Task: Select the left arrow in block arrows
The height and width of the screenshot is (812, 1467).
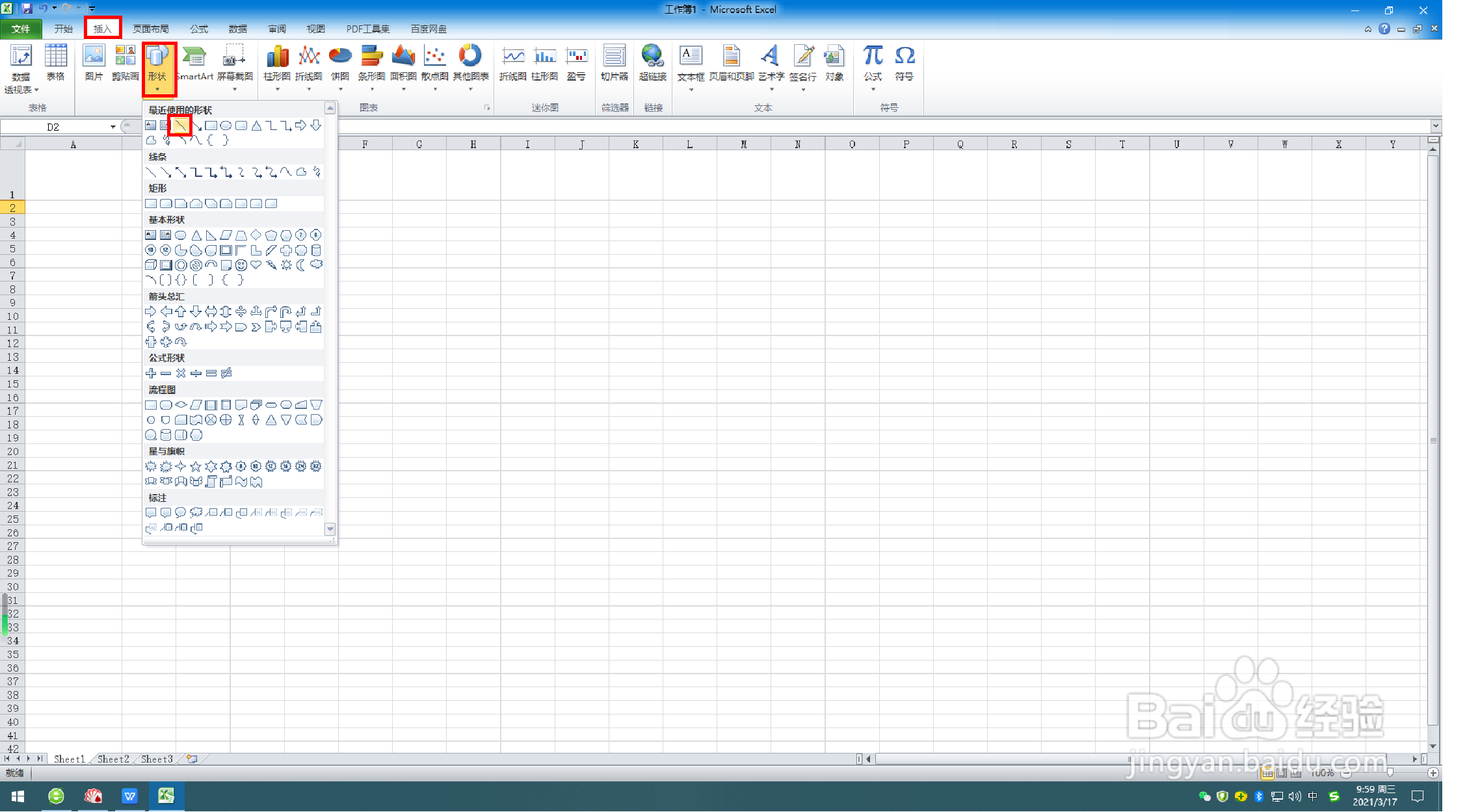Action: click(x=166, y=312)
